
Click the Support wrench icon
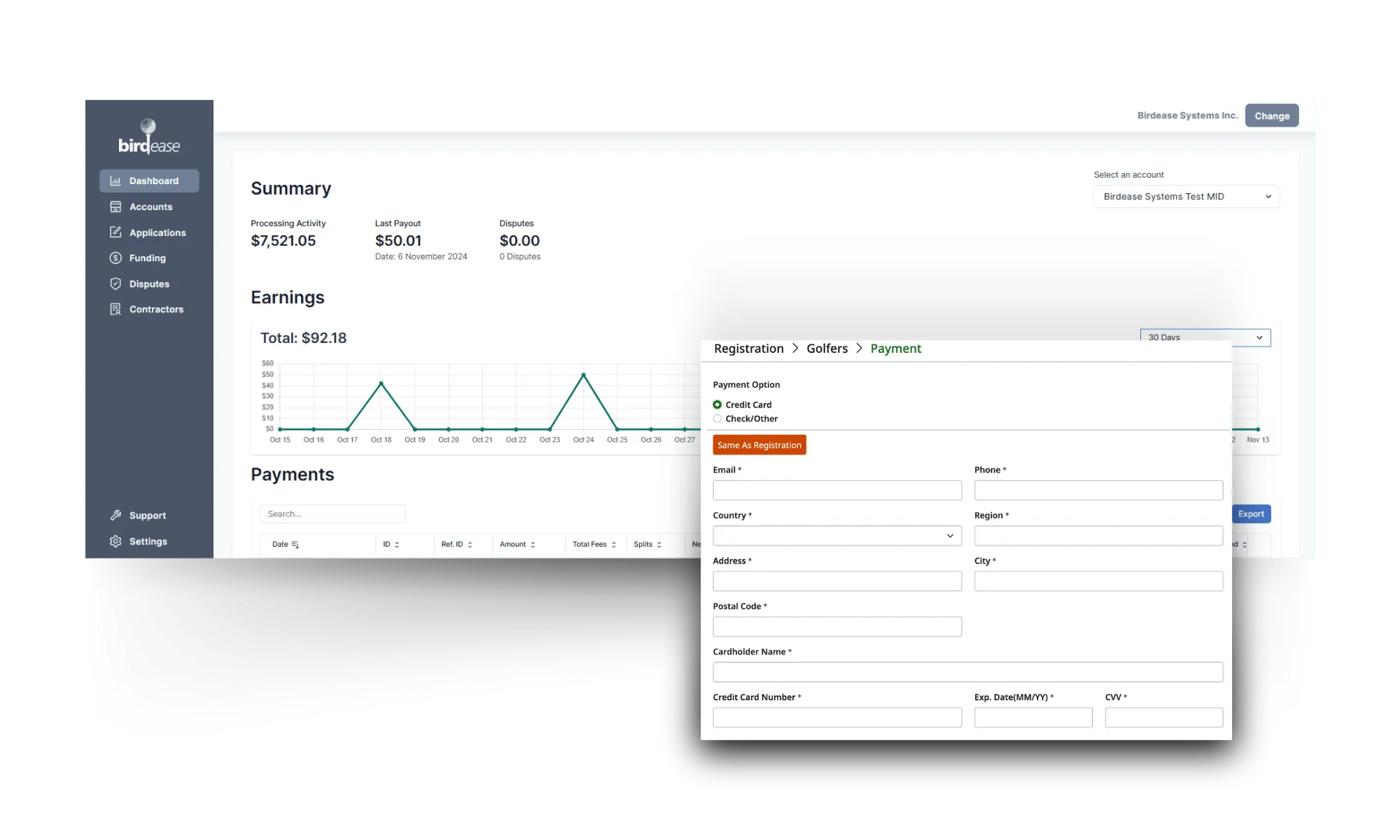pyautogui.click(x=115, y=515)
